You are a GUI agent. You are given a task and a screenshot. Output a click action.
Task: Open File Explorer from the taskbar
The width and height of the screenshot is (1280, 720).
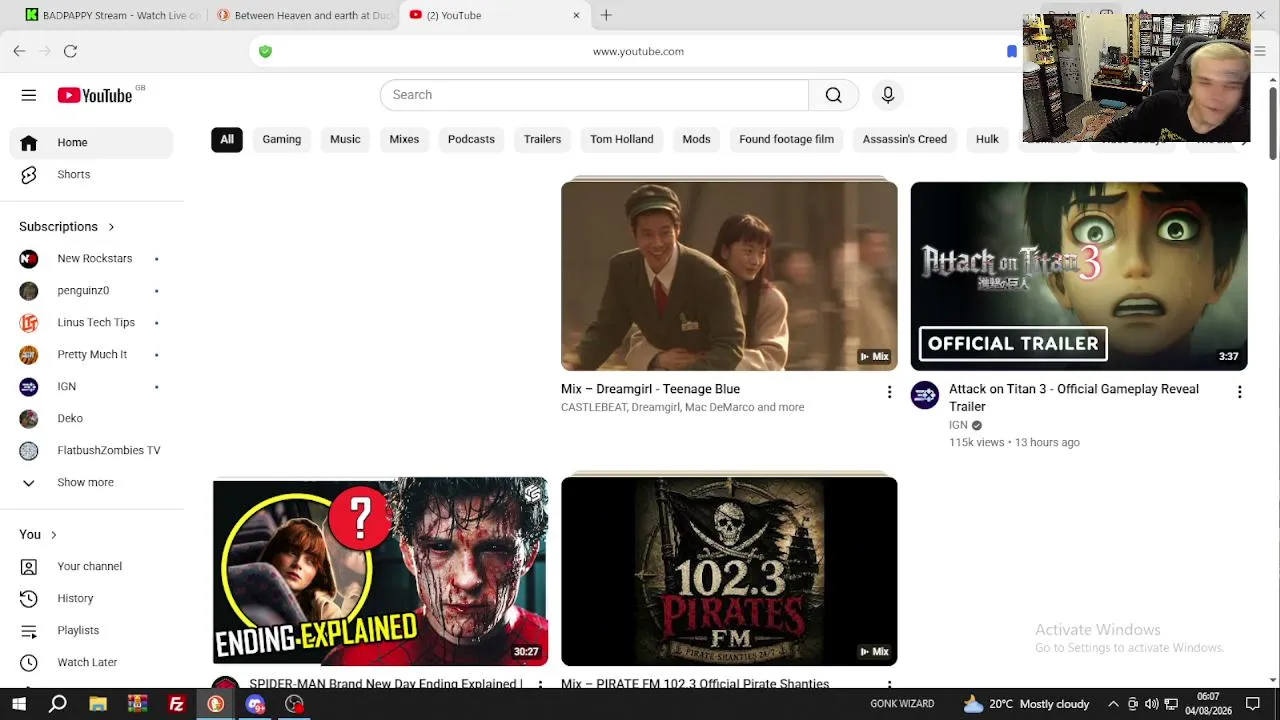click(x=98, y=704)
